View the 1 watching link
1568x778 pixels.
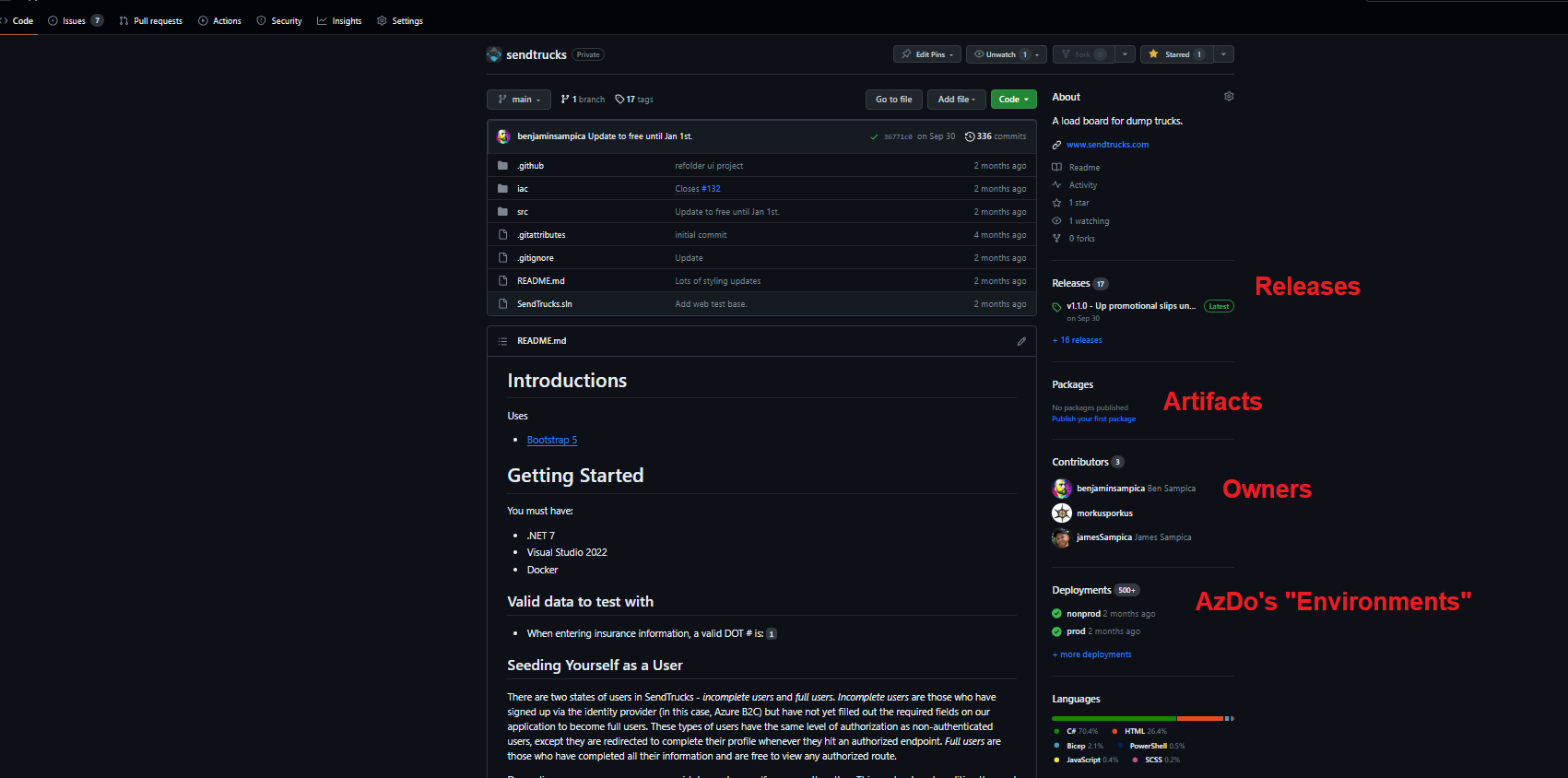click(x=1089, y=221)
